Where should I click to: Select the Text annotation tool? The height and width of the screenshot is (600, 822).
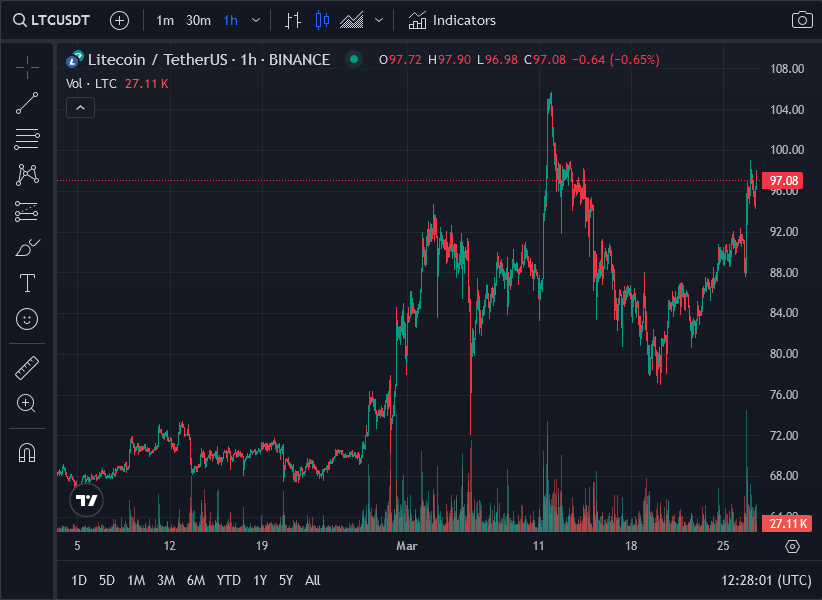pos(27,283)
